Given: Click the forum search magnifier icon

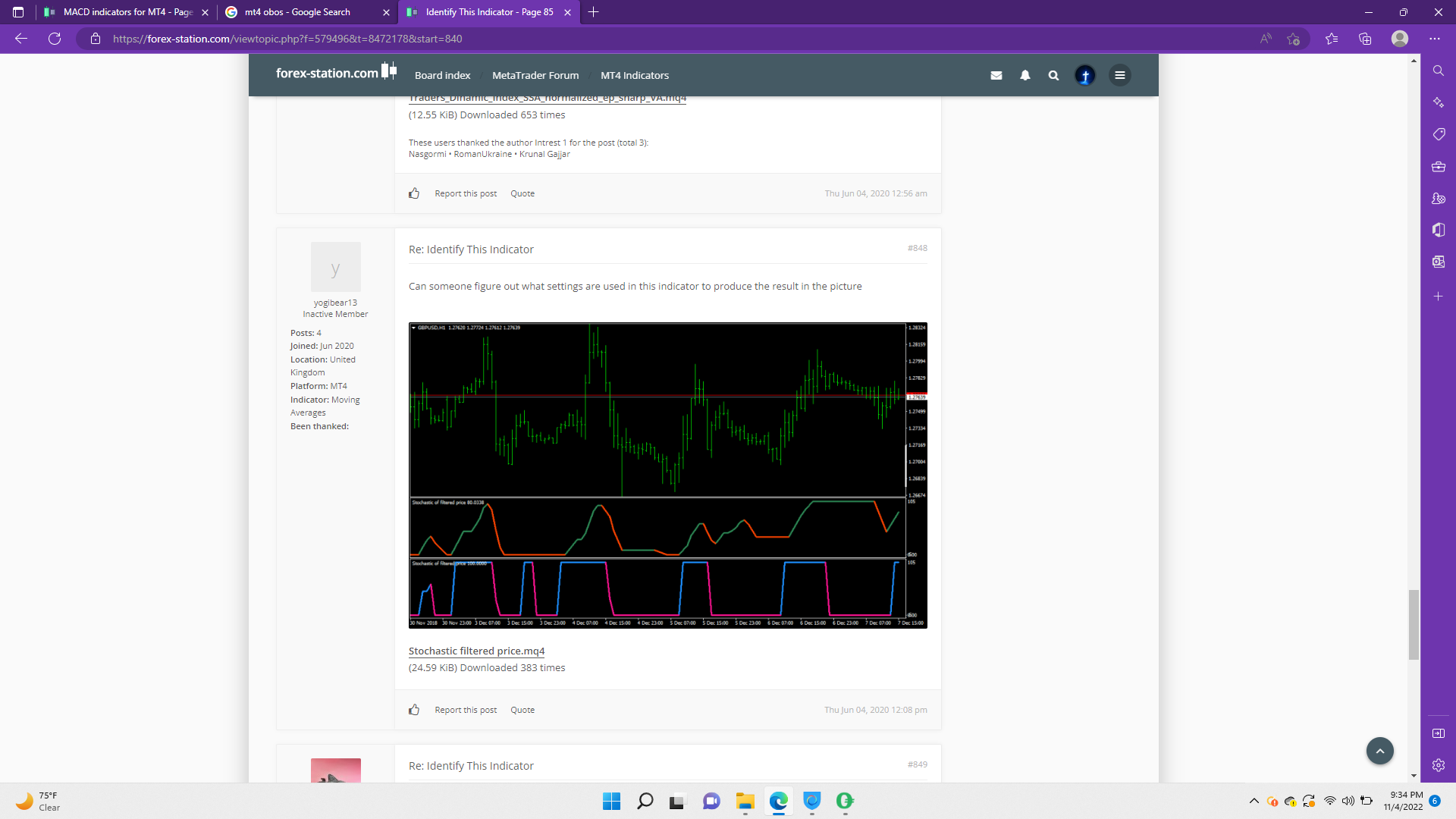Looking at the screenshot, I should 1053,75.
